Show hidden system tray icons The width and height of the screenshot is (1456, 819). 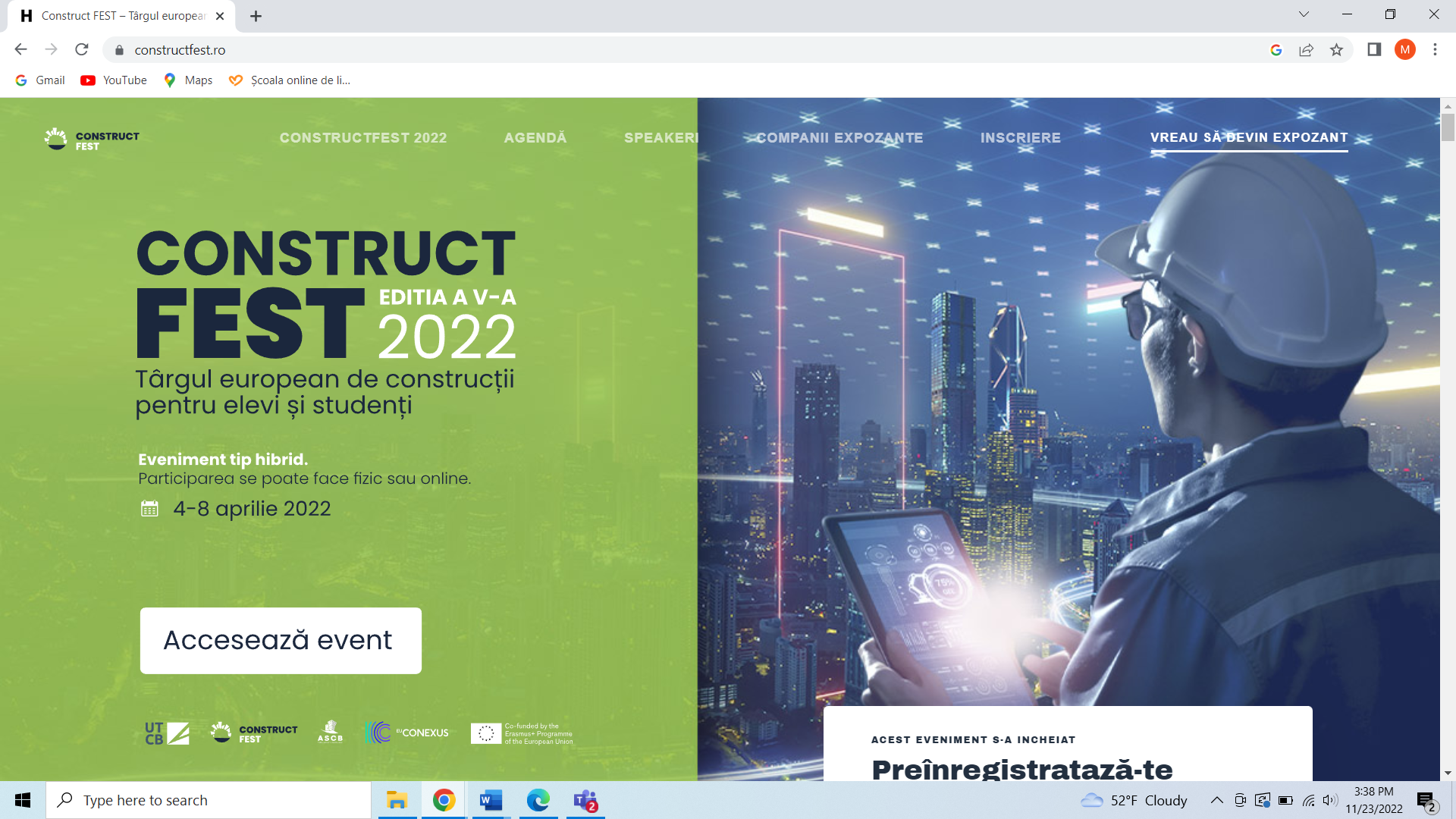[1216, 800]
